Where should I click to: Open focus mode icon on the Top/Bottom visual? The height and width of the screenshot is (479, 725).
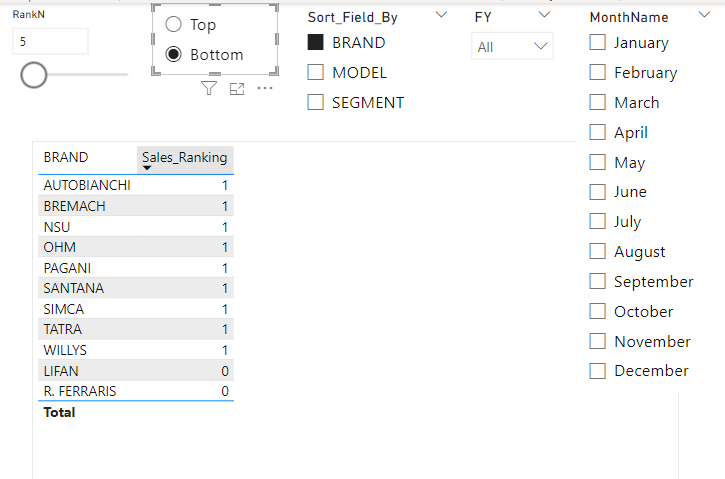point(237,89)
